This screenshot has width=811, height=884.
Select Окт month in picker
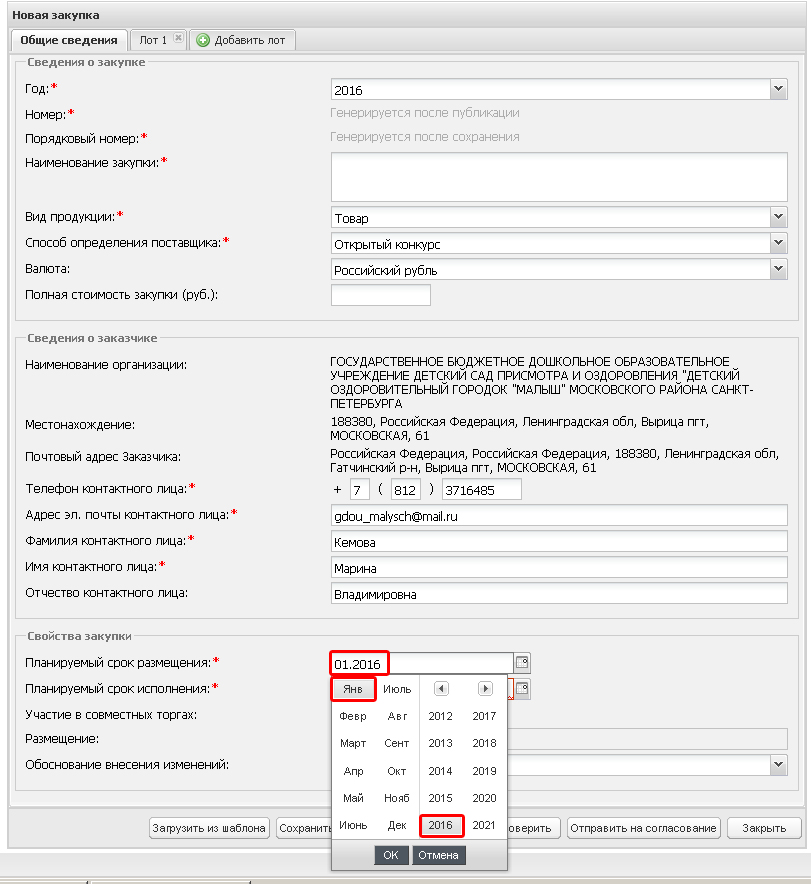[x=397, y=771]
